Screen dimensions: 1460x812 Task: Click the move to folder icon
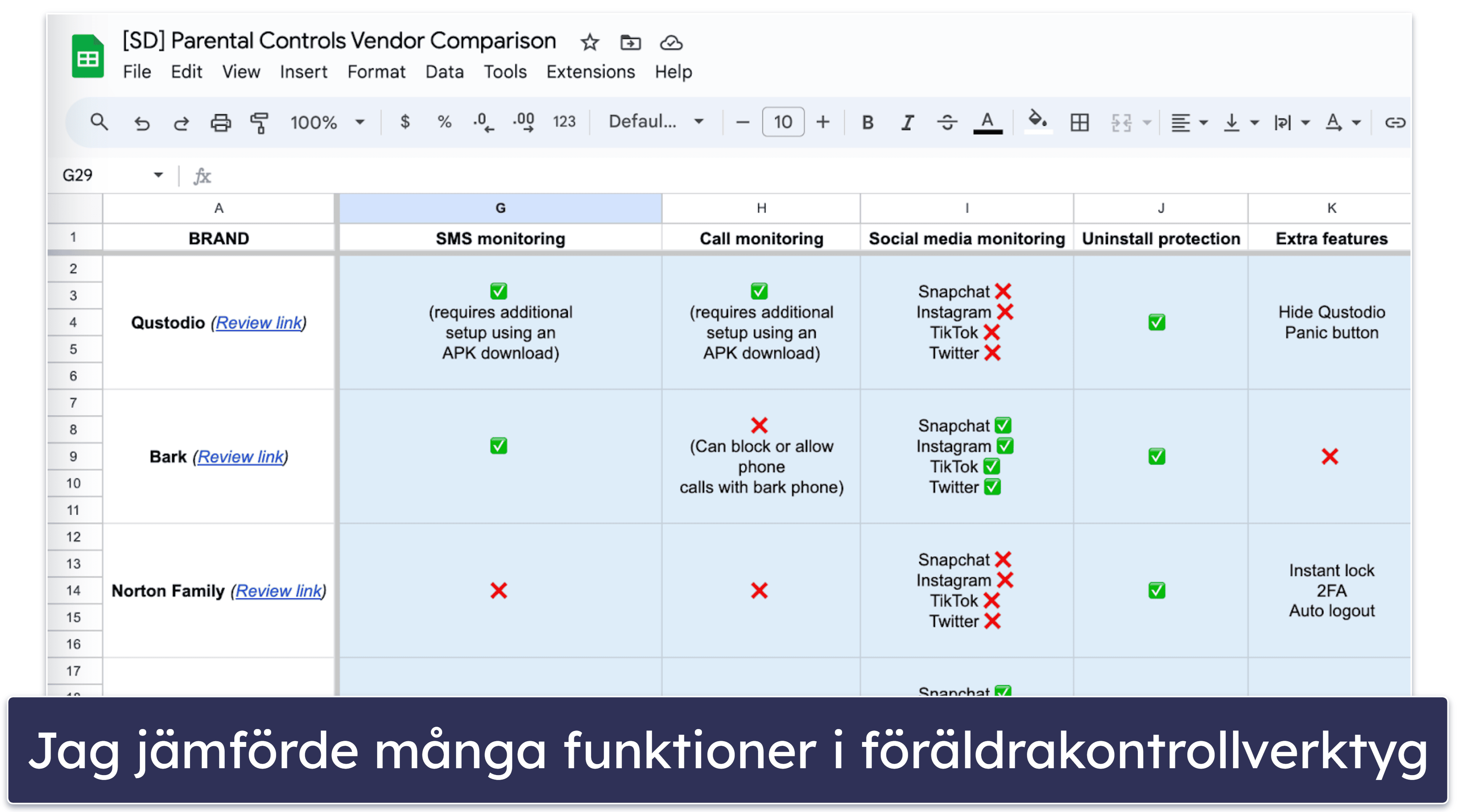point(630,43)
